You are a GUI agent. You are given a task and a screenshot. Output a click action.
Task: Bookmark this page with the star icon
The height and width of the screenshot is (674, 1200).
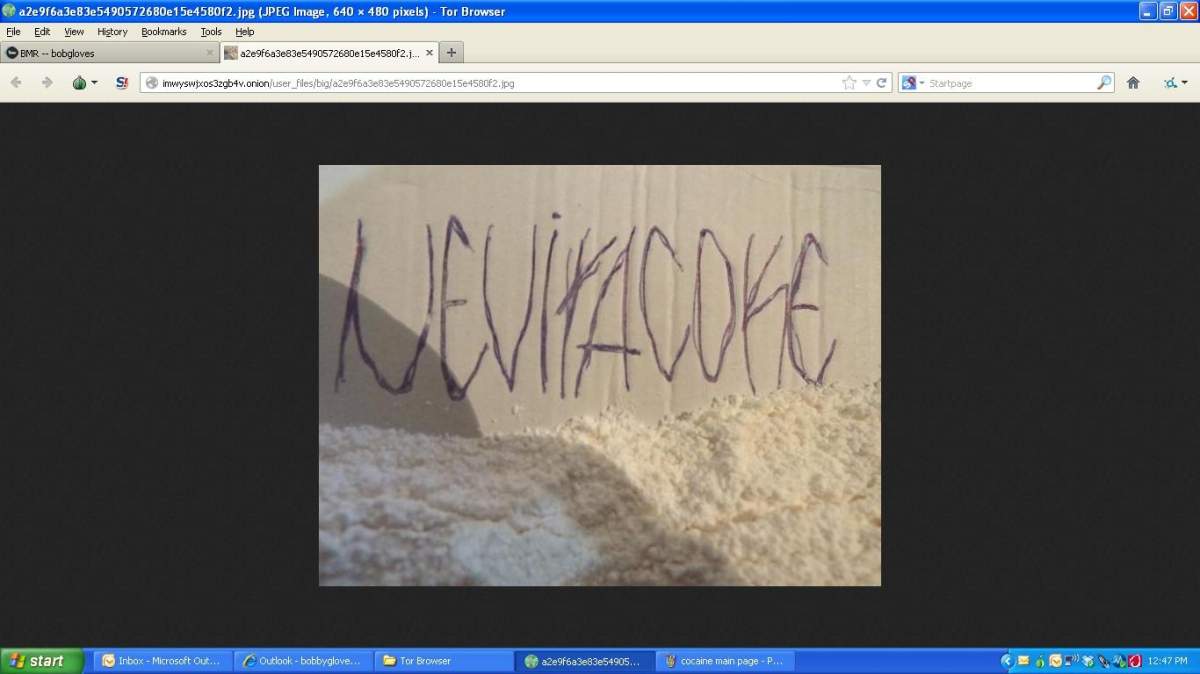(849, 83)
